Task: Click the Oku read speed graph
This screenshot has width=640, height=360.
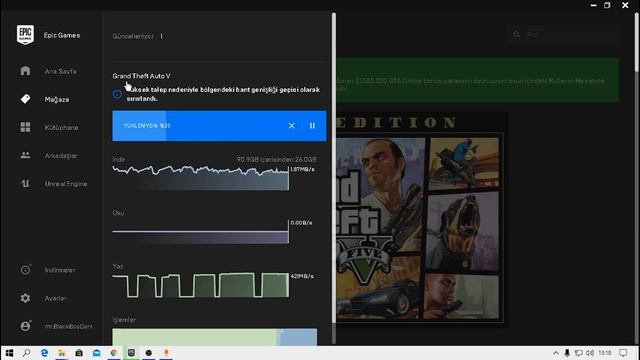Action: [200, 231]
